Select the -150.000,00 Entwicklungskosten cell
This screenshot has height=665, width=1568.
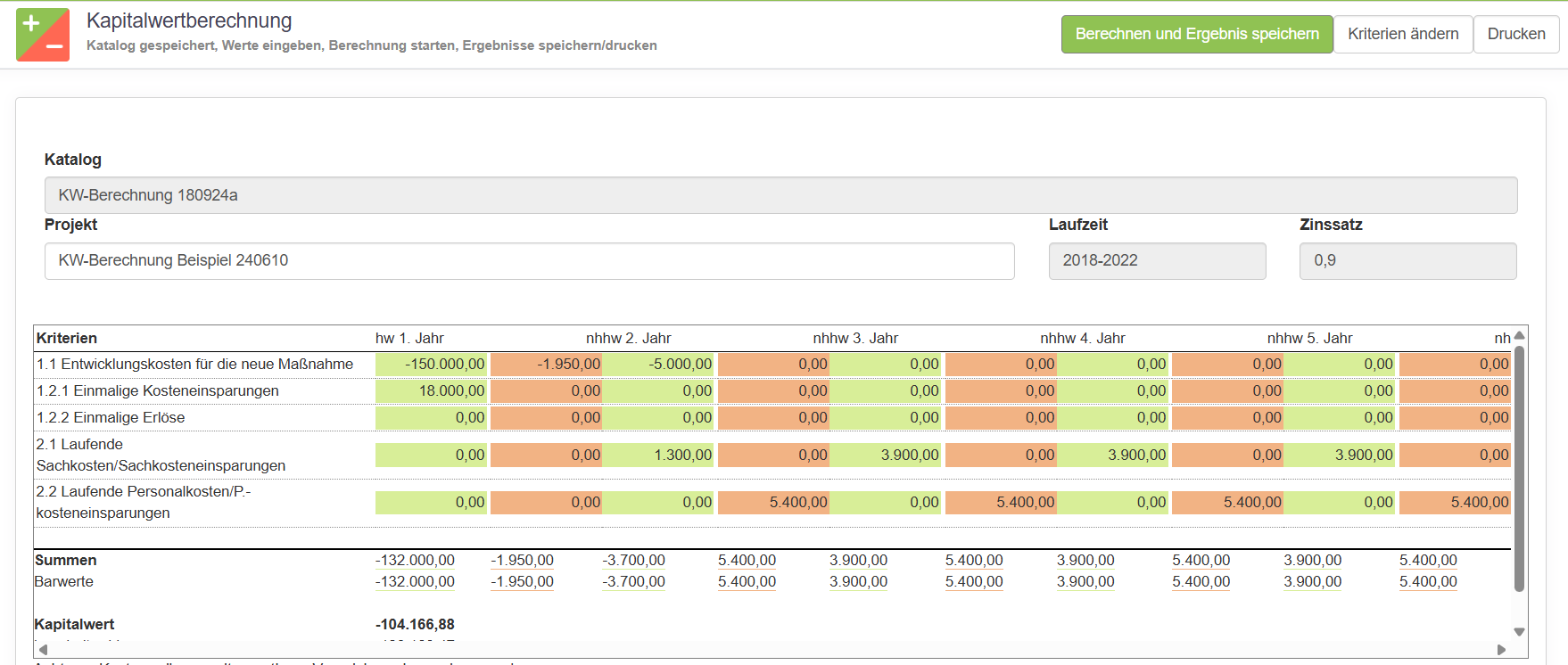[432, 365]
